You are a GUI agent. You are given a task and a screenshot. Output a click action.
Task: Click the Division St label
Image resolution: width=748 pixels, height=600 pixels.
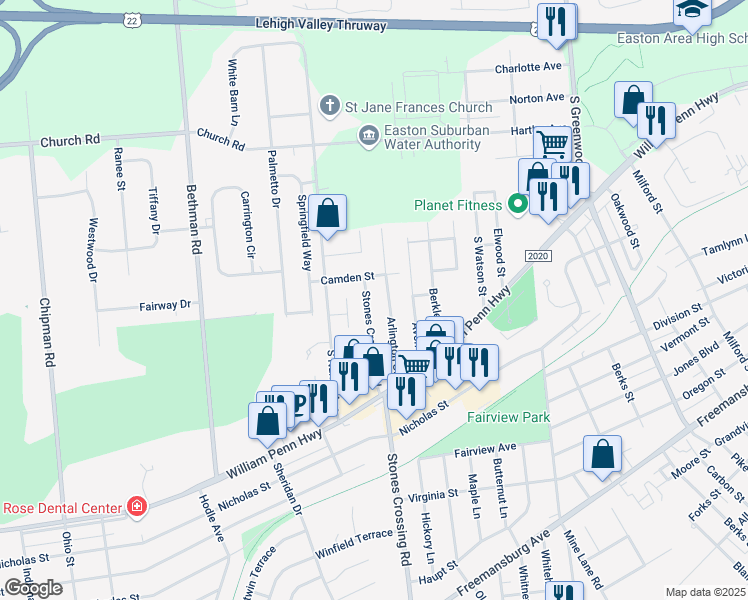(677, 316)
